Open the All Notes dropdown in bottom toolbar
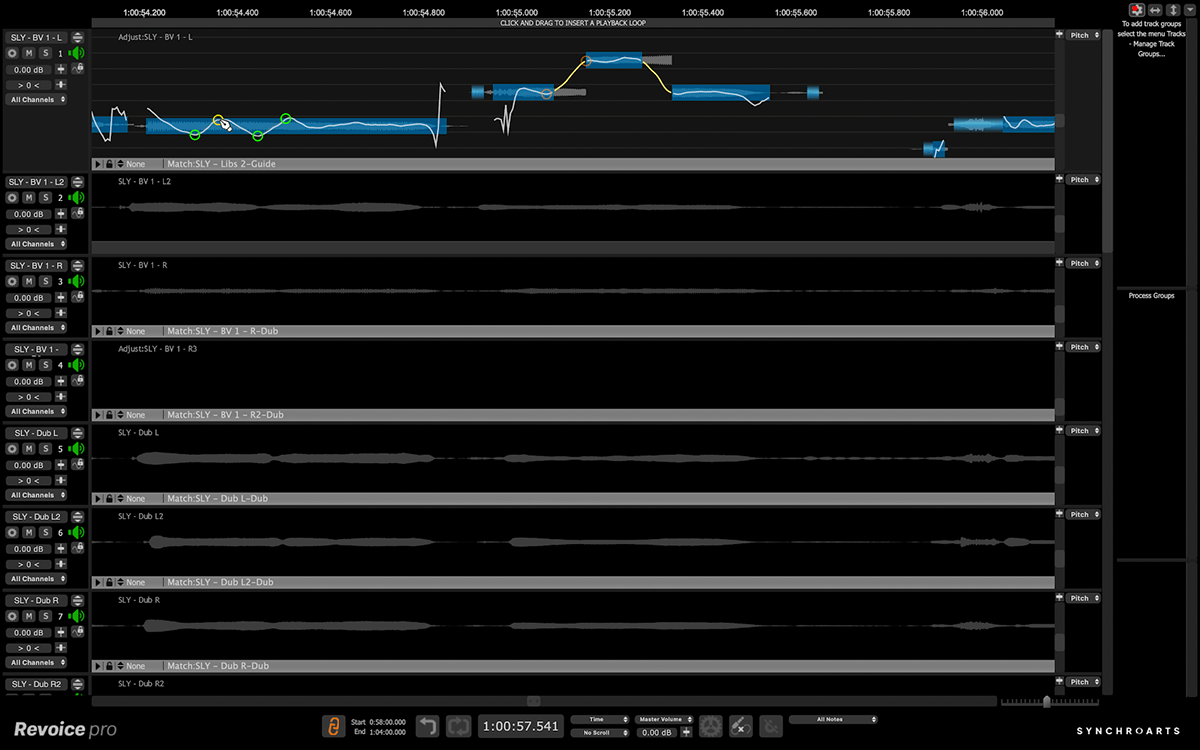The height and width of the screenshot is (750, 1200). [x=833, y=719]
